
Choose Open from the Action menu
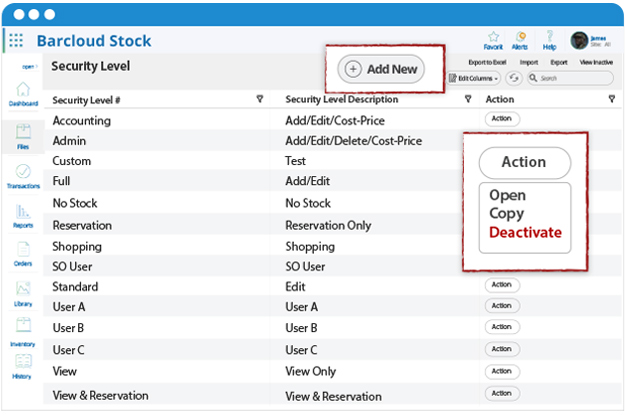pyautogui.click(x=507, y=195)
